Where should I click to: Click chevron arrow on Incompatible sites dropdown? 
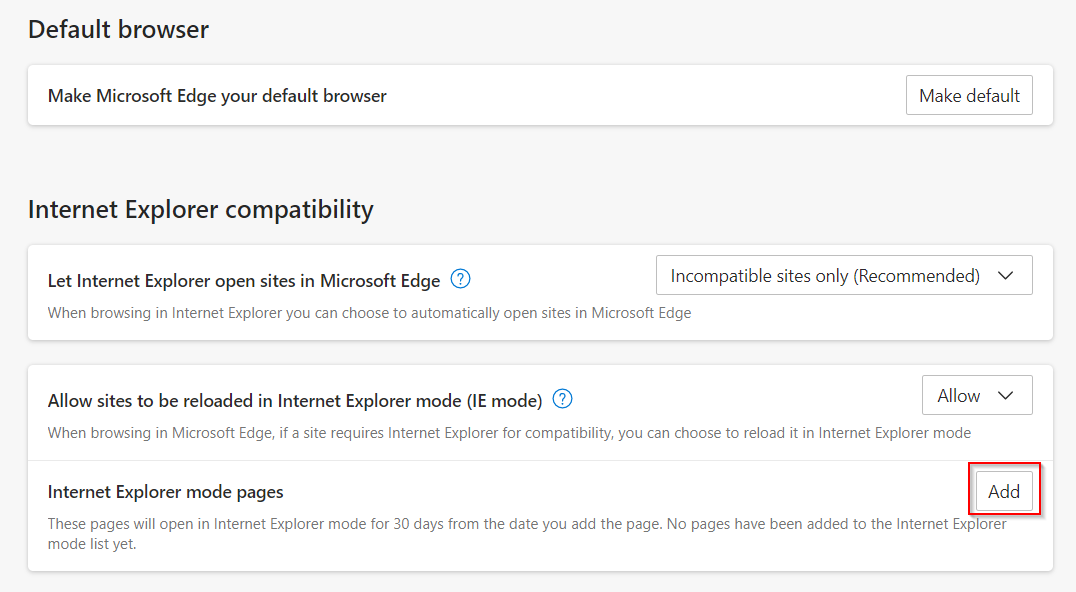(1007, 276)
